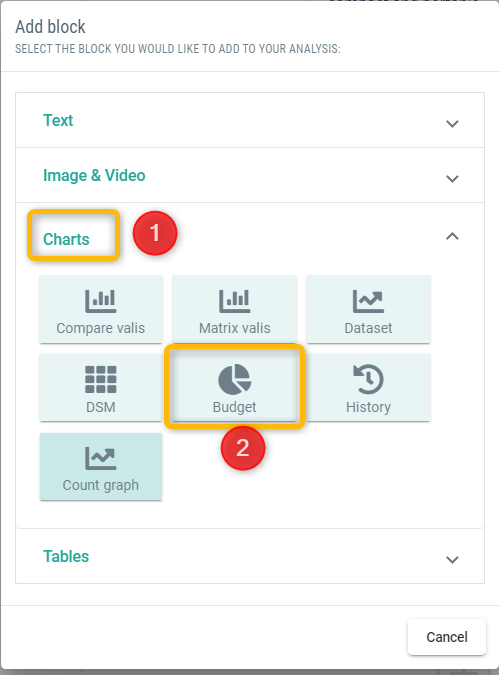The width and height of the screenshot is (499, 675).
Task: Click the Charts section title
Action: click(x=66, y=239)
